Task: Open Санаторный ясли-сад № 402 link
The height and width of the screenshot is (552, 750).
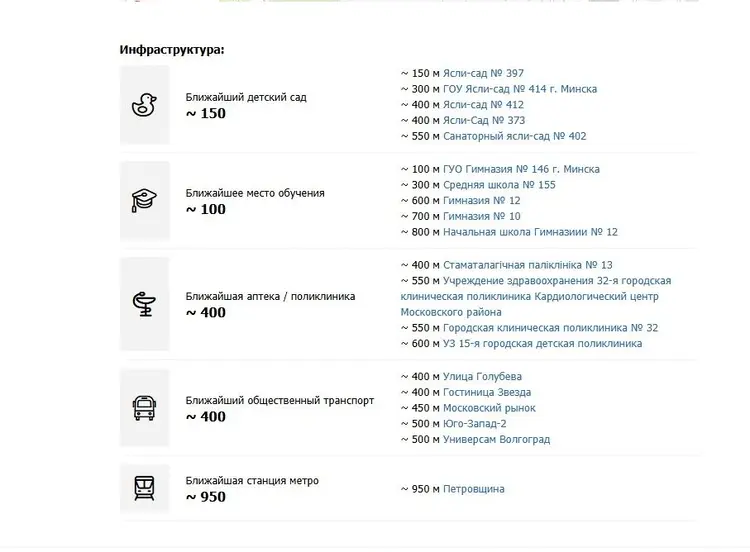Action: 514,136
